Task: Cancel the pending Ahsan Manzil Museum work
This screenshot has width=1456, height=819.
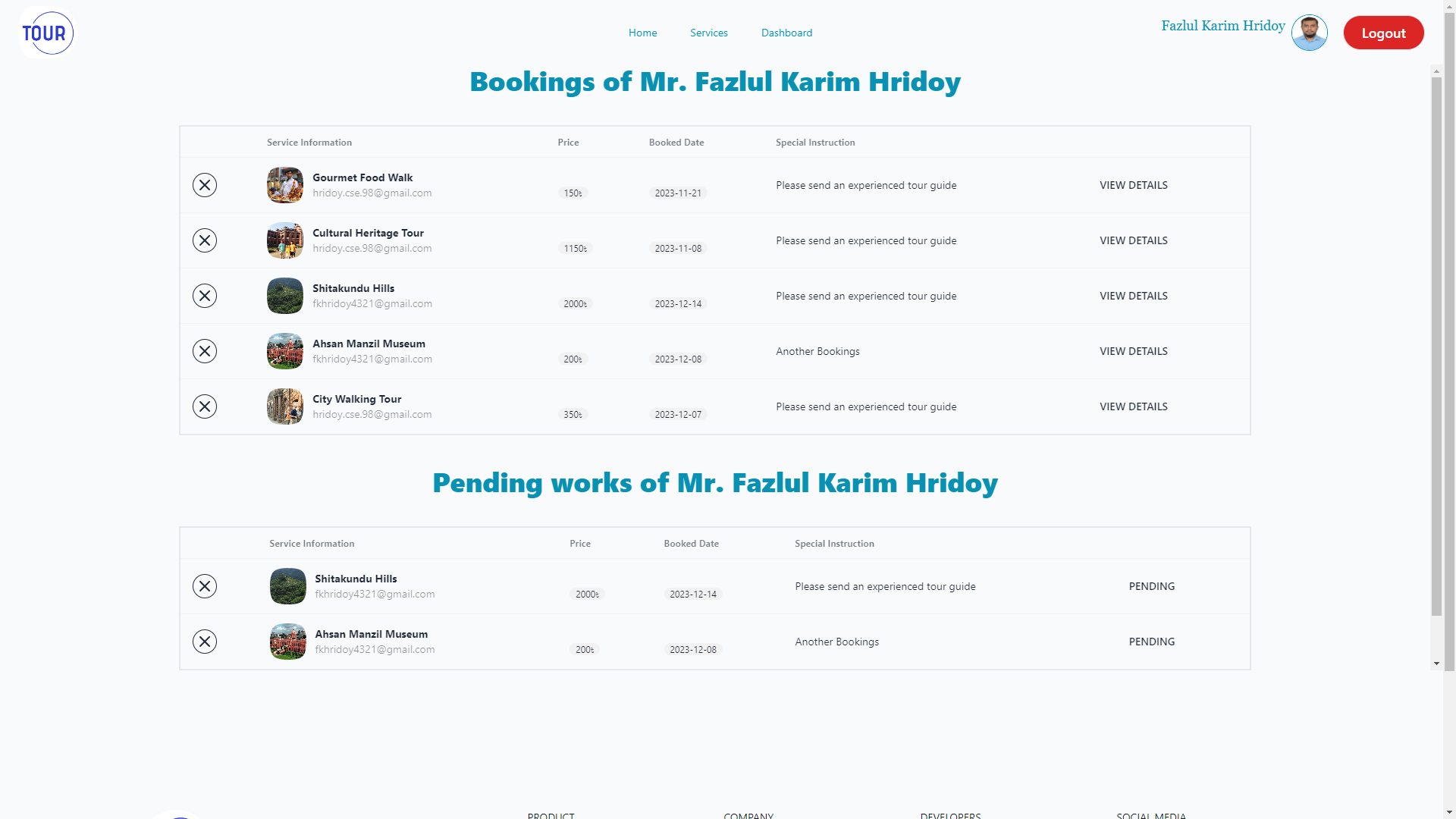Action: [x=204, y=642]
